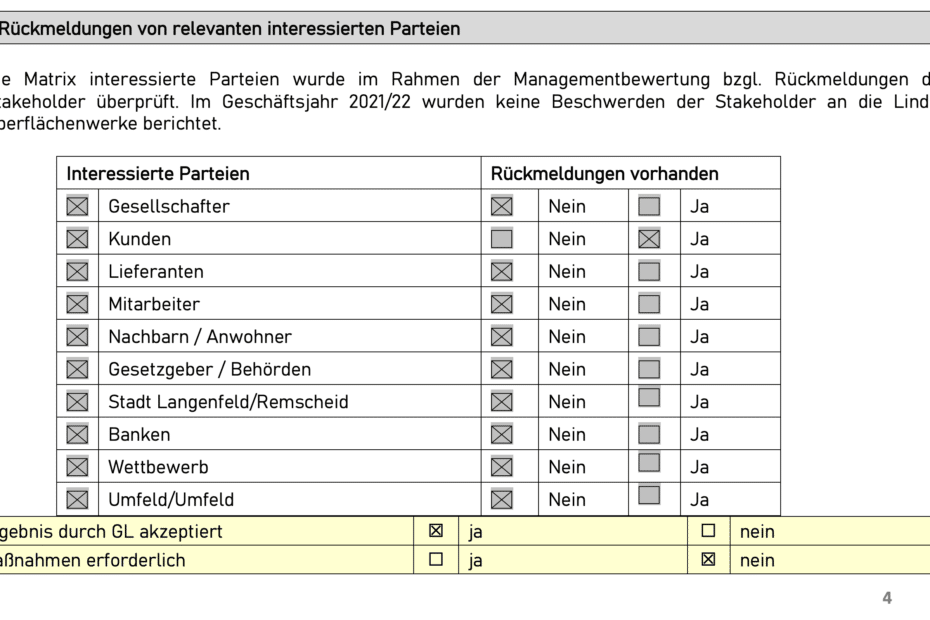This screenshot has width=930, height=620.
Task: Uncheck Nein for Stadt Langenfeld/Remscheid
Action: pyautogui.click(x=502, y=402)
